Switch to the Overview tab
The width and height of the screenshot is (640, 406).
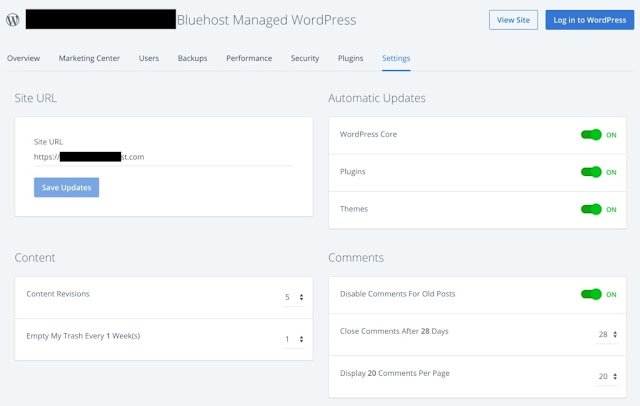23,58
